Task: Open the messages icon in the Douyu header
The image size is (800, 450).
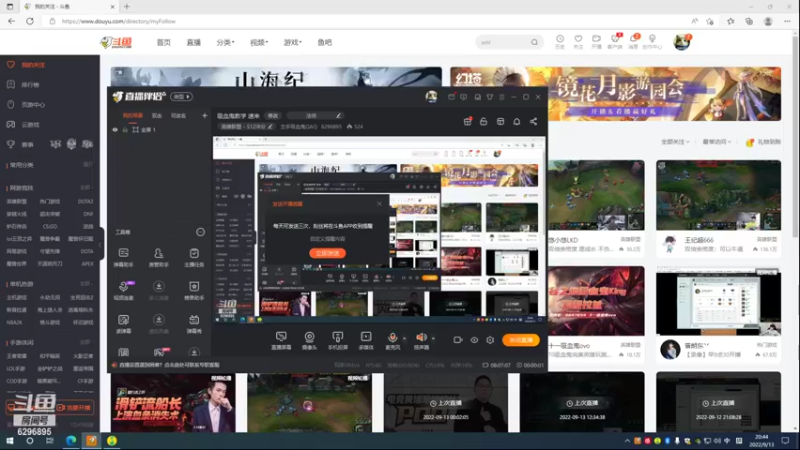Action: 633,42
